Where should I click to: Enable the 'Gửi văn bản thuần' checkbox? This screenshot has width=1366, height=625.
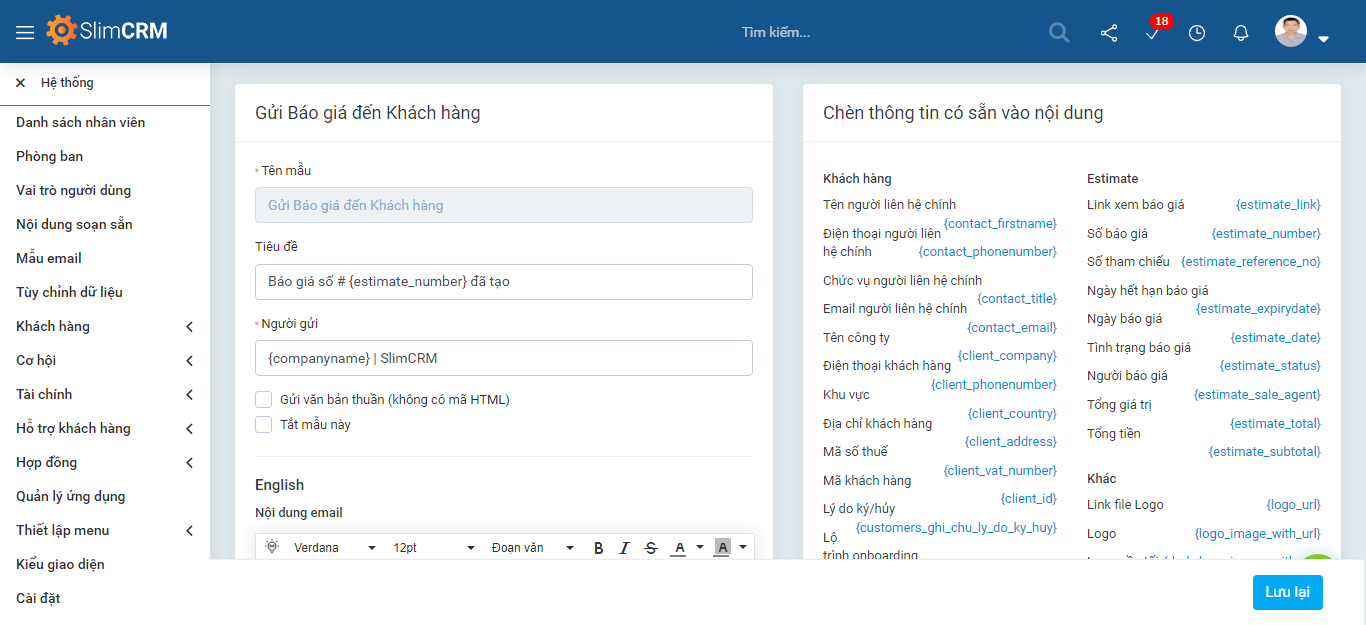coord(263,399)
